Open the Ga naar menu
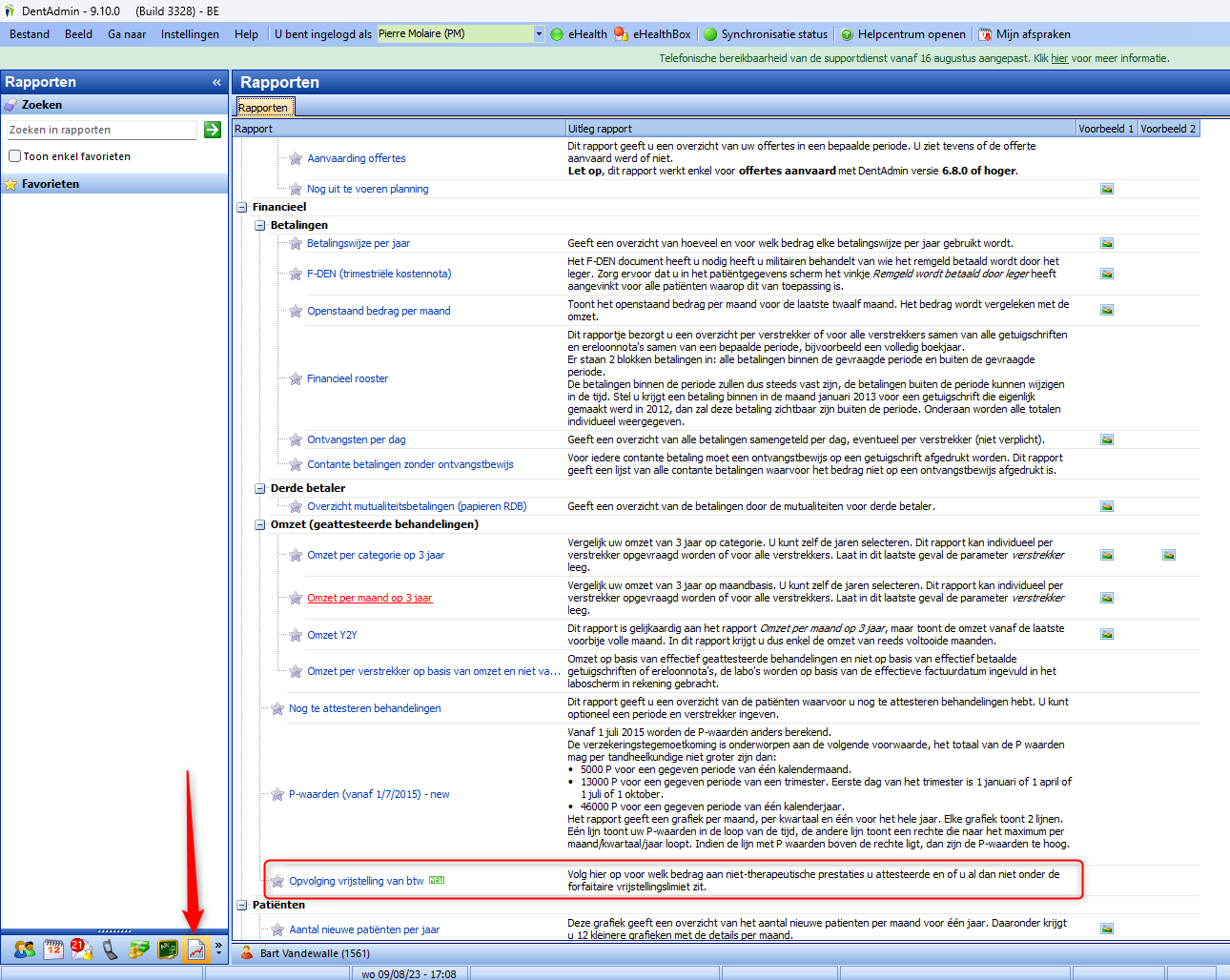1230x980 pixels. click(127, 34)
